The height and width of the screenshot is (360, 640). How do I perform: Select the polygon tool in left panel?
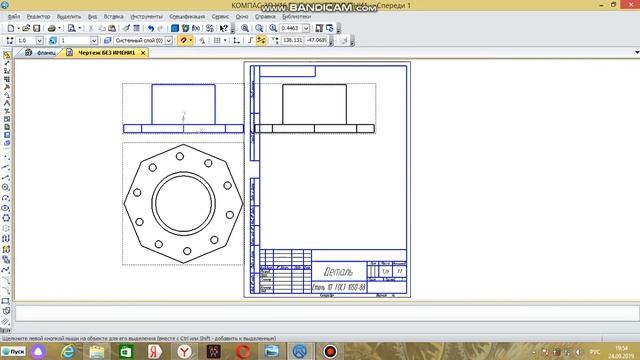coord(5,218)
